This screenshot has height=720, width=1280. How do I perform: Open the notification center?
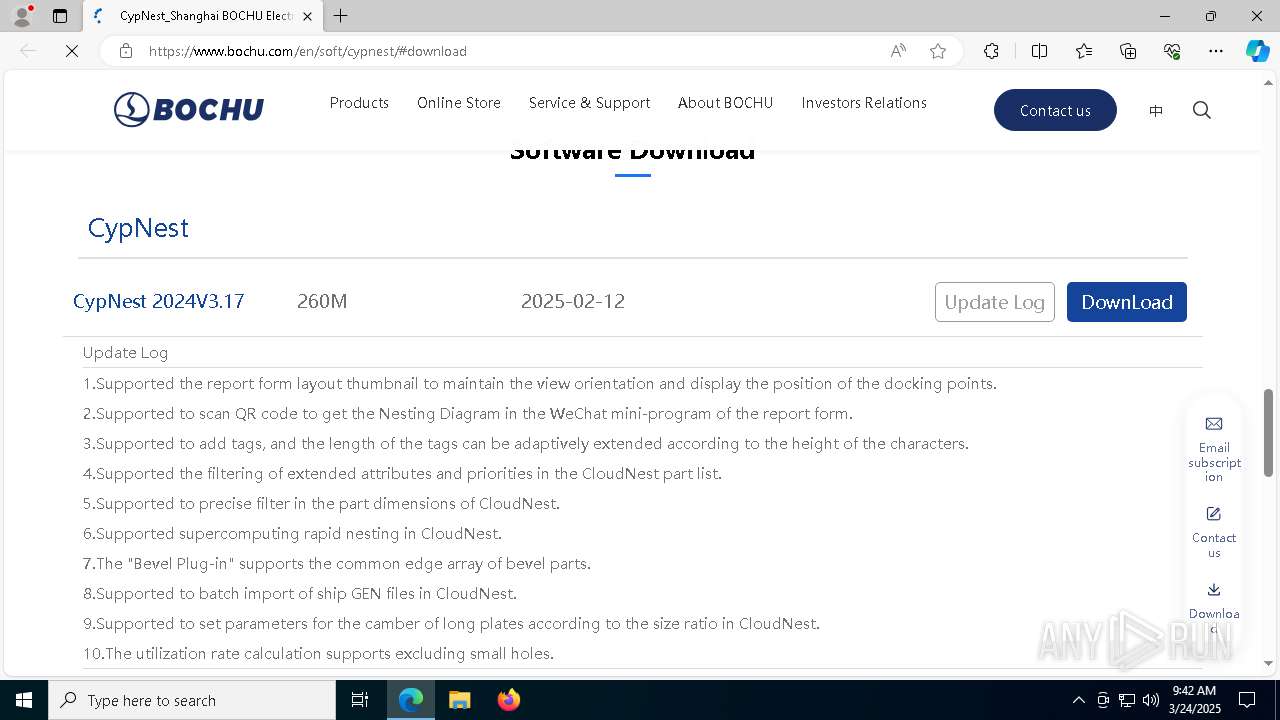point(1247,700)
